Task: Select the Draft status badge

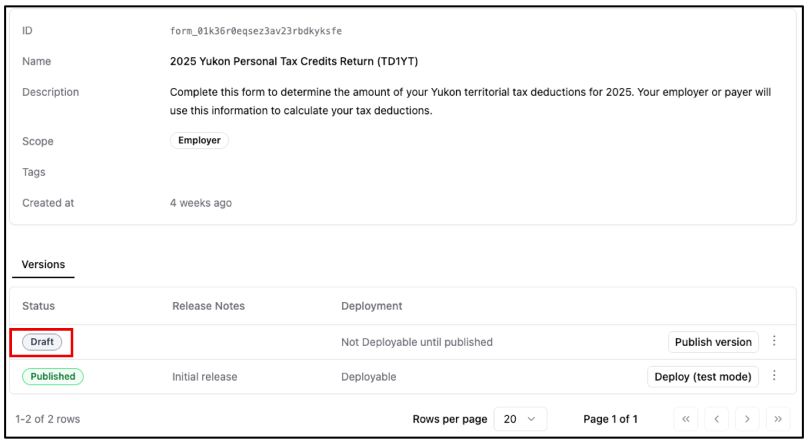Action: click(42, 342)
